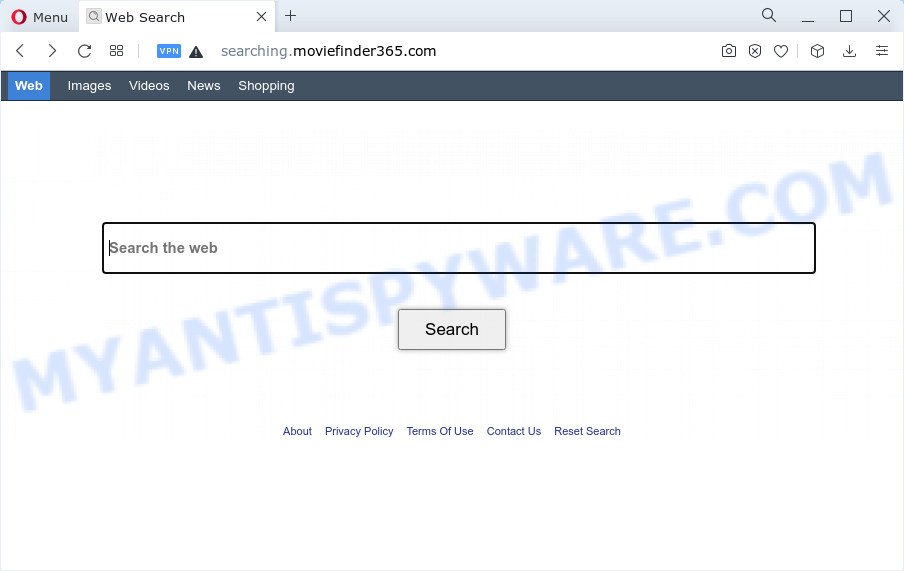Open the Privacy Policy link
This screenshot has height=571, width=904.
coord(359,431)
